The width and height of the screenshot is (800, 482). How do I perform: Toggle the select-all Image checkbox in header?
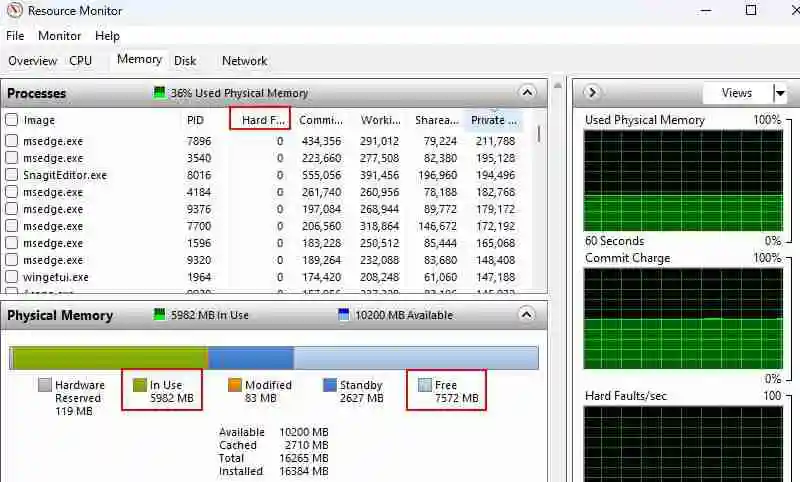(11, 120)
